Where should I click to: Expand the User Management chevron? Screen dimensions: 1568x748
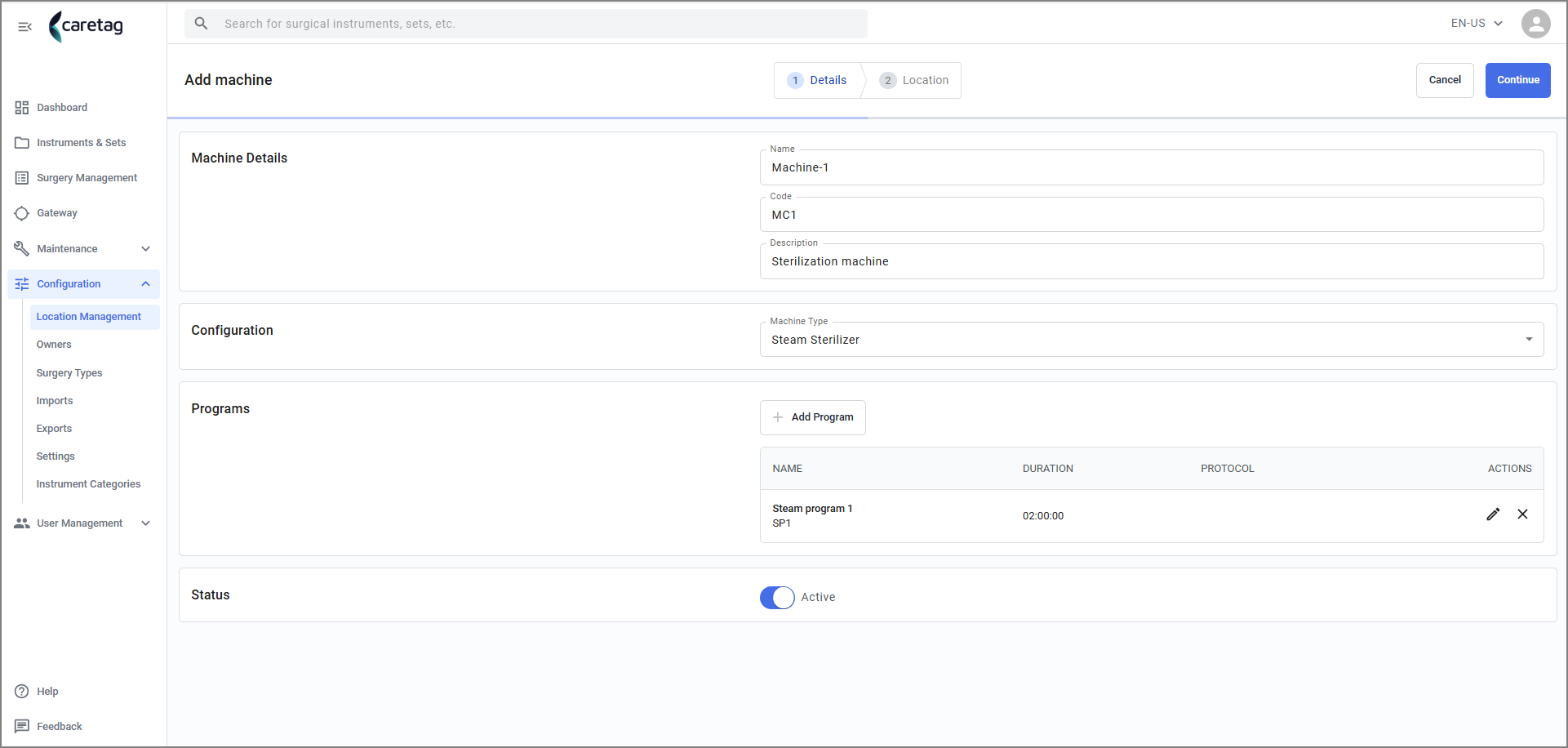[x=146, y=523]
